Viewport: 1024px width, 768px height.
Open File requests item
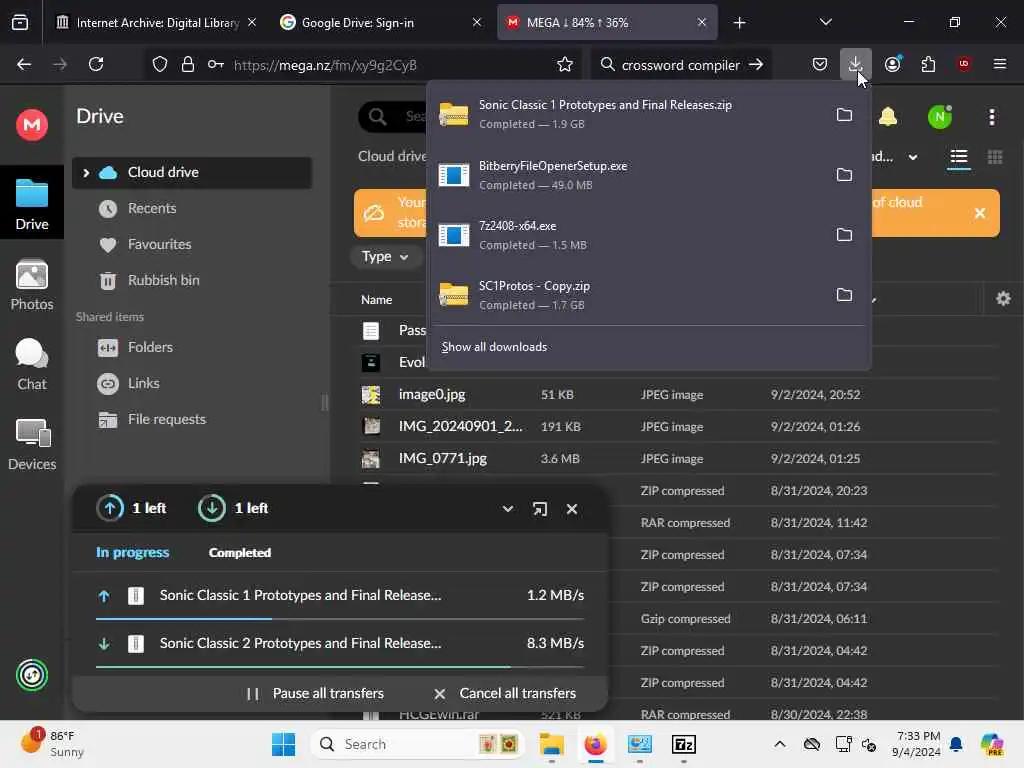click(x=192, y=419)
